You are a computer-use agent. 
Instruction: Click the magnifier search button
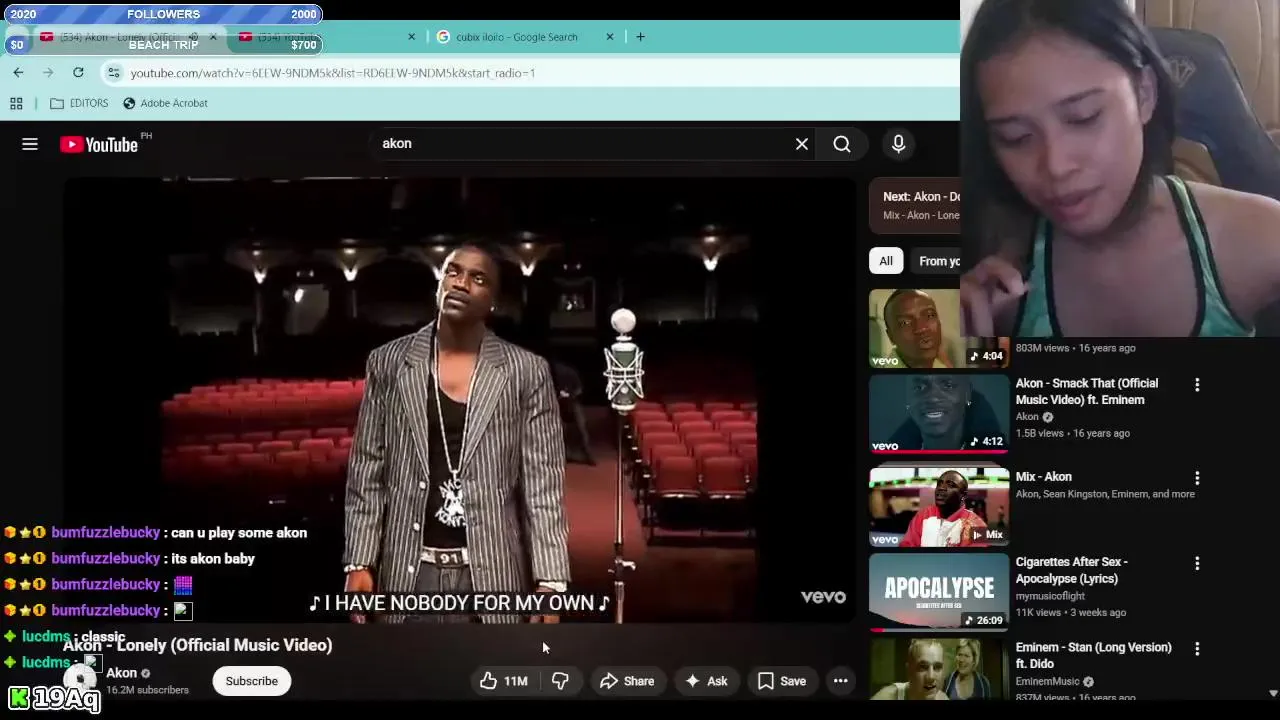(842, 144)
